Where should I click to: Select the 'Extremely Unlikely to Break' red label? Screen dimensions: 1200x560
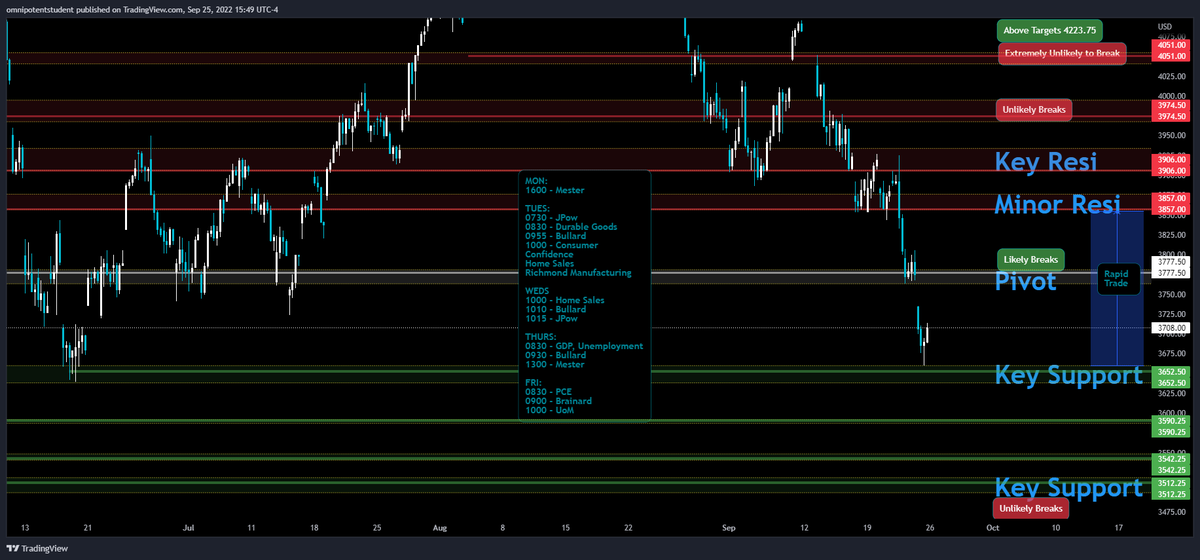point(1063,53)
